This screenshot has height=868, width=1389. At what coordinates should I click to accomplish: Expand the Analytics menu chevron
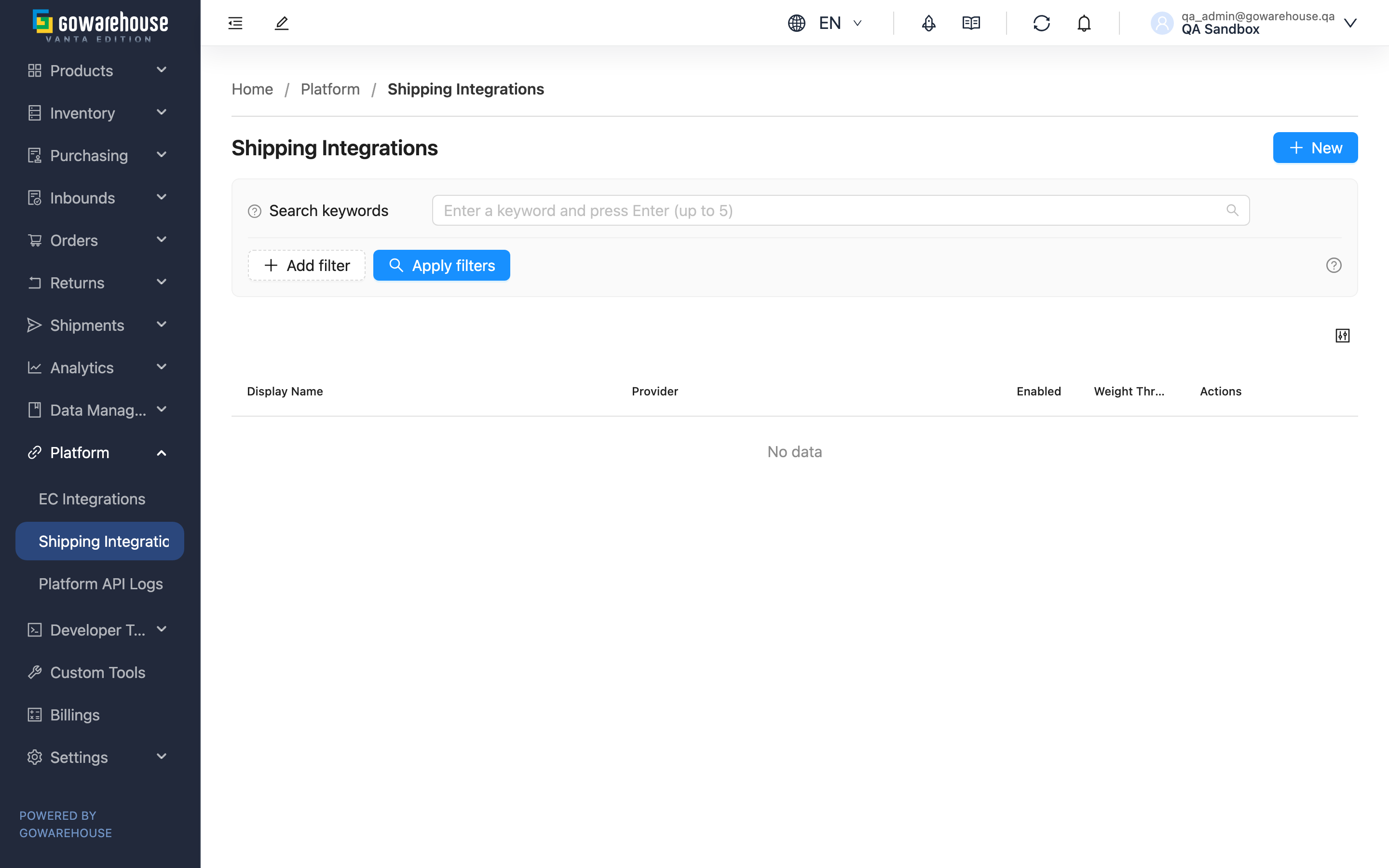click(161, 367)
